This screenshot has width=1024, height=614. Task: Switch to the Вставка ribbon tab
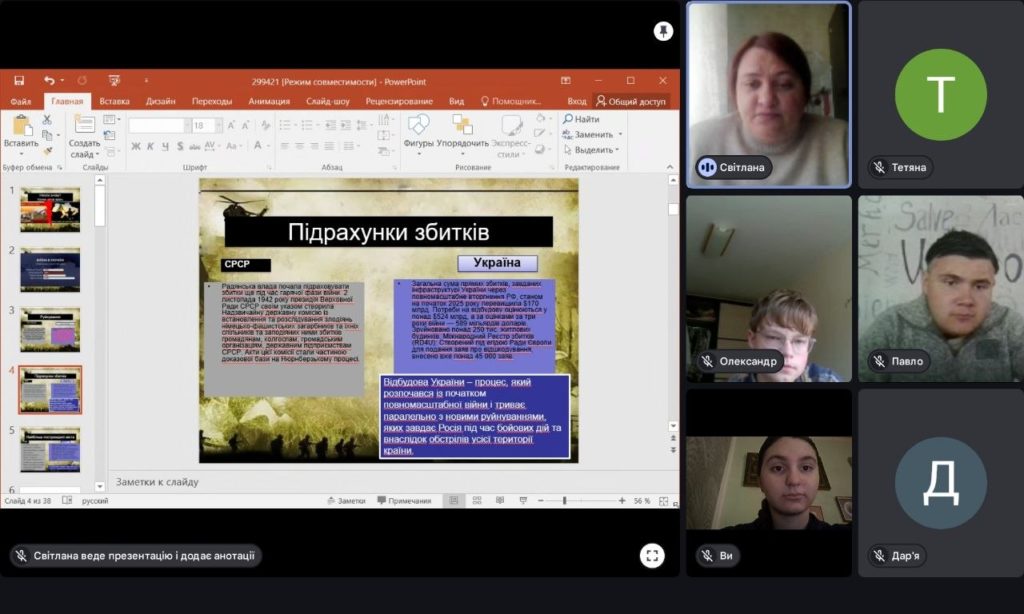click(x=114, y=101)
